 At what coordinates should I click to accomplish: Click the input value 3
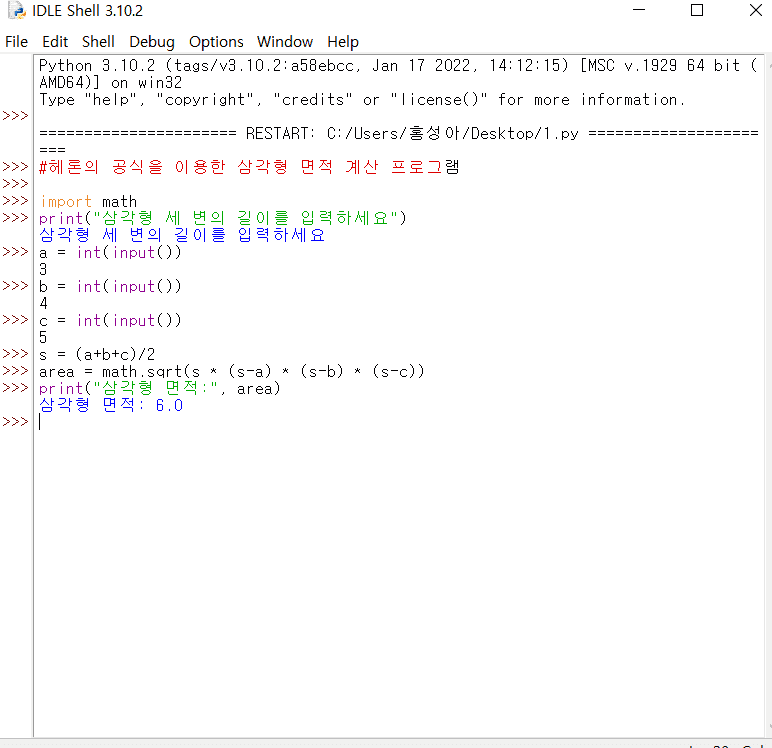(x=43, y=269)
